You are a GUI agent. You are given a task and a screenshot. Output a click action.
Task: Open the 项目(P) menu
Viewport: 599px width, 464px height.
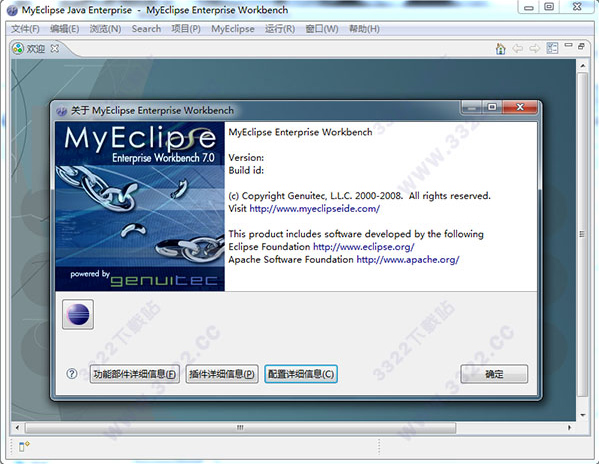pyautogui.click(x=186, y=29)
